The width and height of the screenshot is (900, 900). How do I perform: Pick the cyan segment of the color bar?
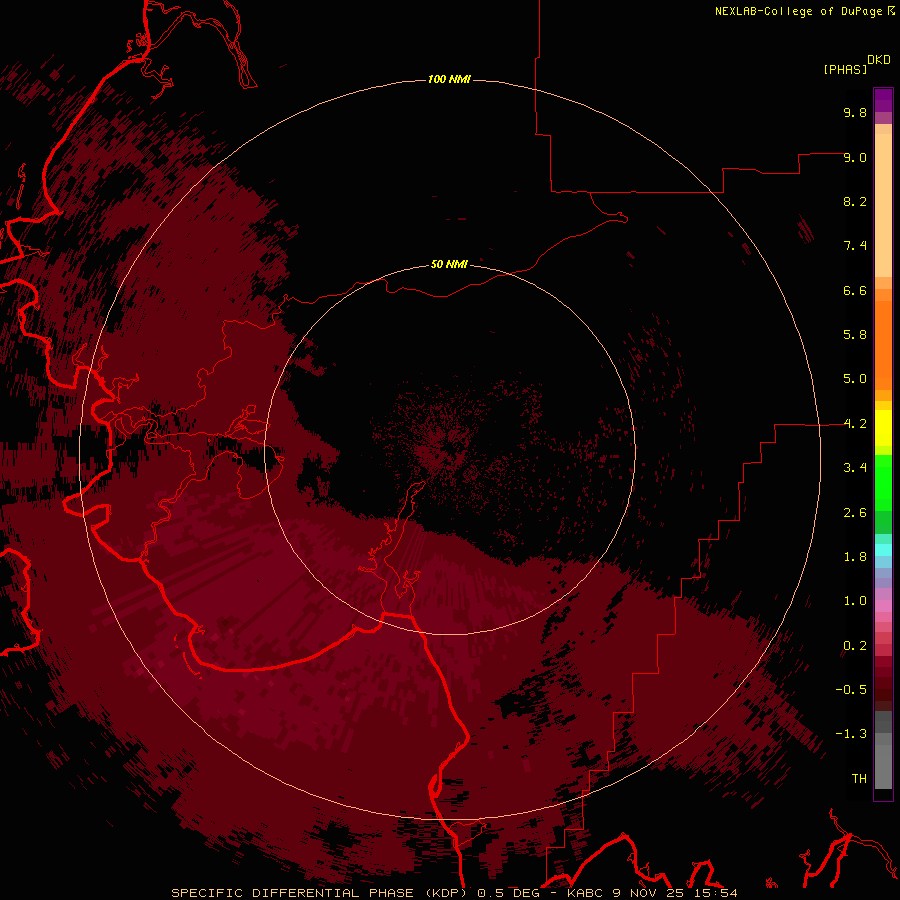click(883, 550)
